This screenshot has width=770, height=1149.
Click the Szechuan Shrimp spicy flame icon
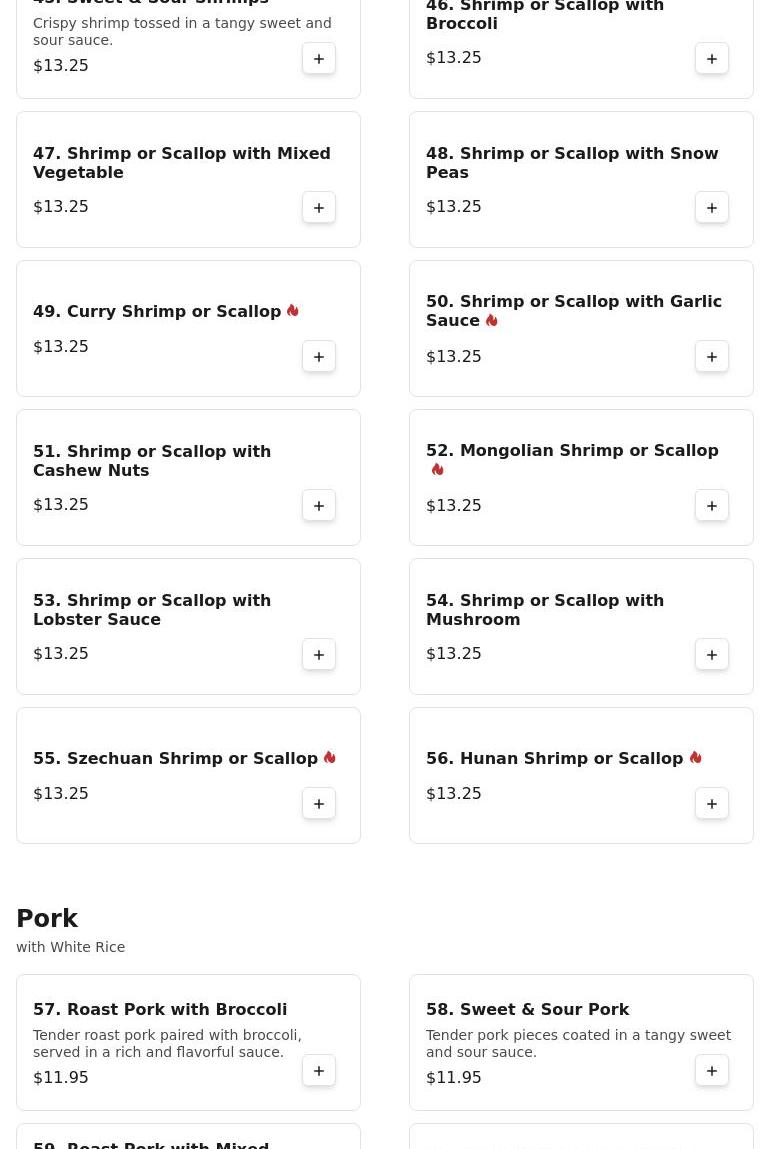[x=330, y=758]
